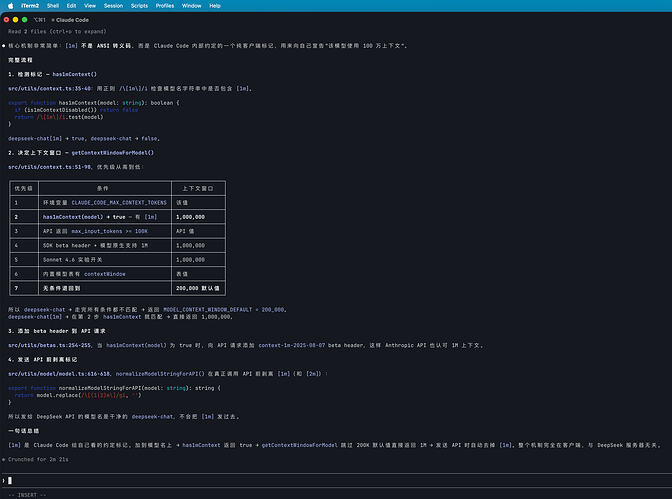Close the iTerm2 window with red button
The width and height of the screenshot is (672, 499).
pyautogui.click(x=6, y=20)
